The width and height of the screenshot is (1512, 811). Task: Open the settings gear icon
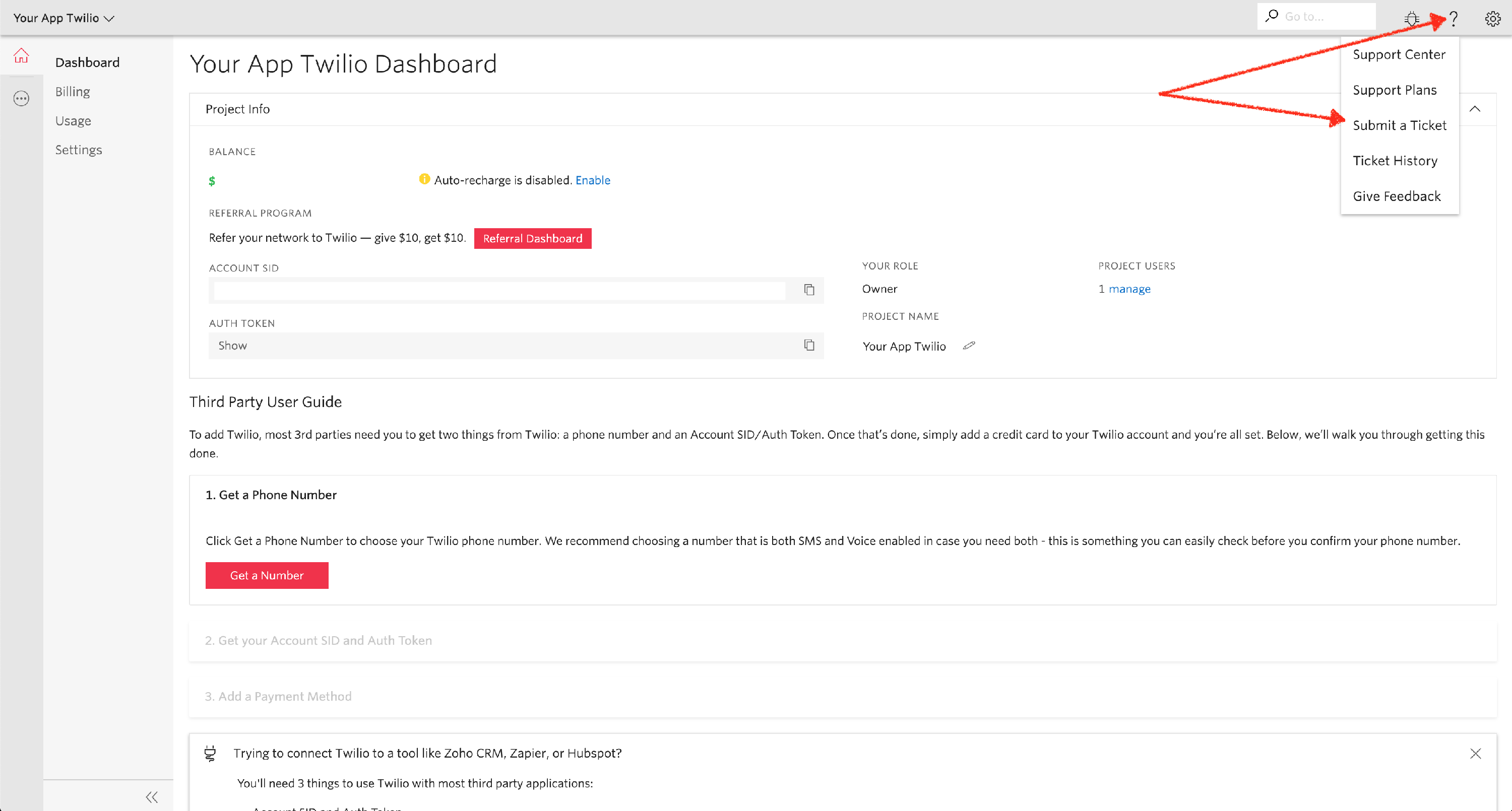[1493, 19]
